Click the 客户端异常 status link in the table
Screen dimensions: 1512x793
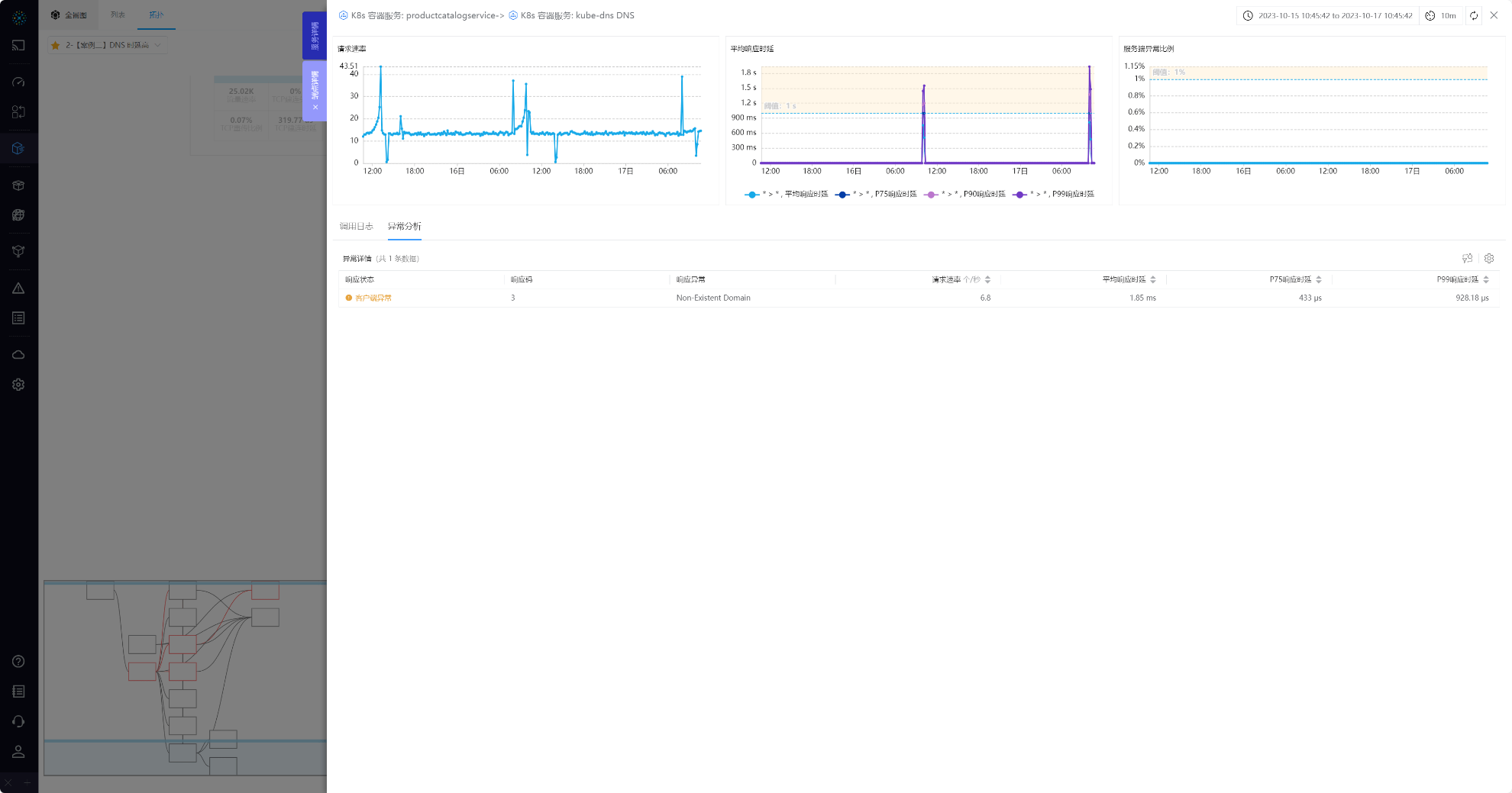[373, 298]
